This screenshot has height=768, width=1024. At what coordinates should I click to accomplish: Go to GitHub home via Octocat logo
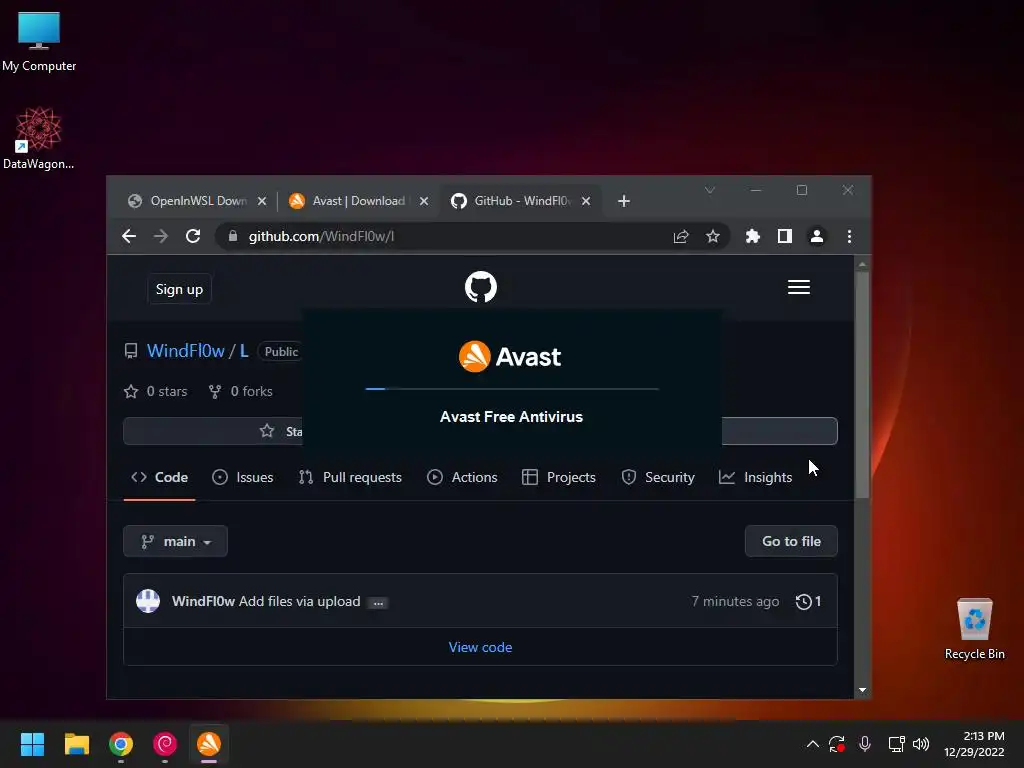tap(481, 287)
